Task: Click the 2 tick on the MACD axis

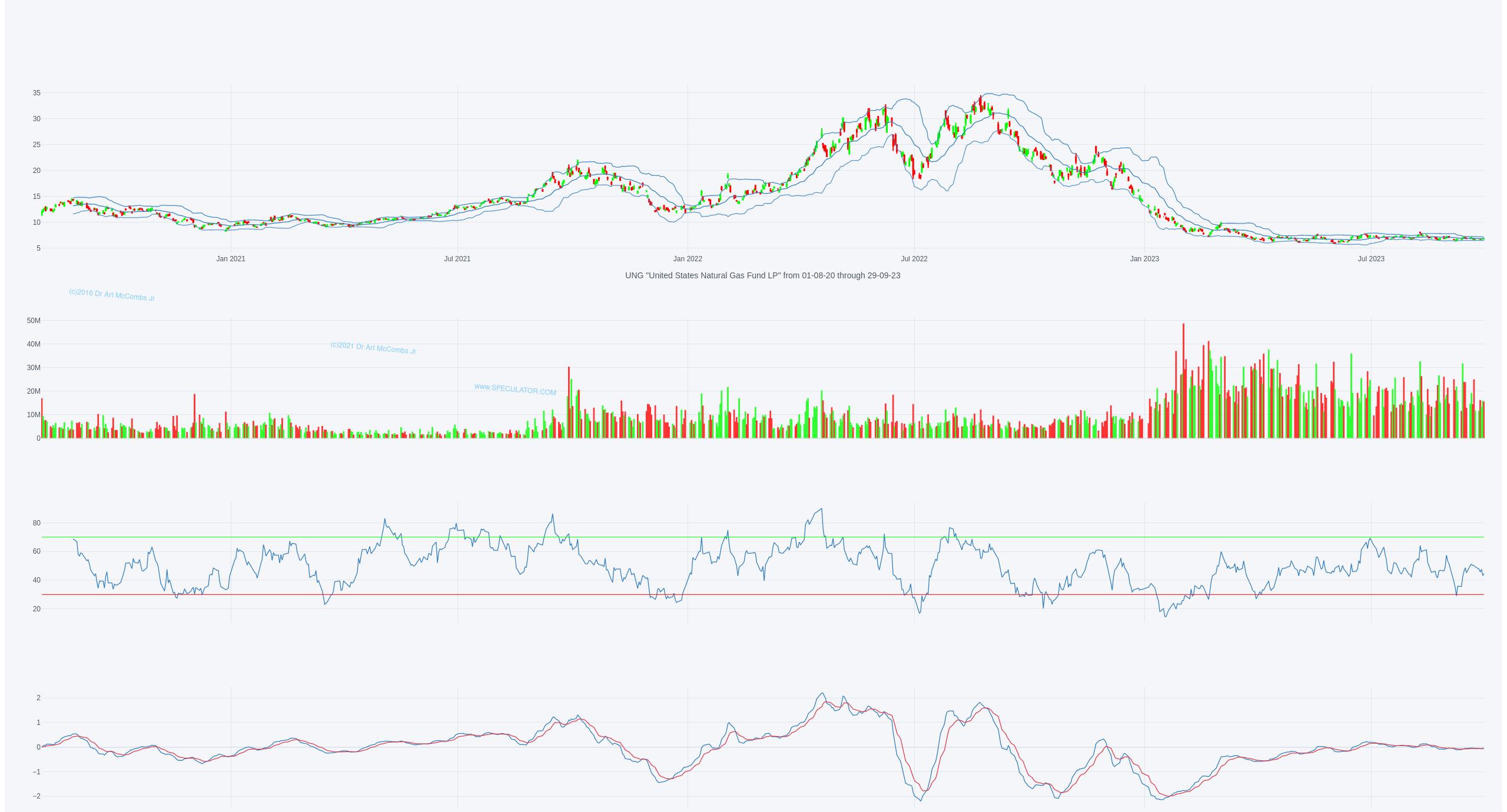Action: click(x=38, y=698)
